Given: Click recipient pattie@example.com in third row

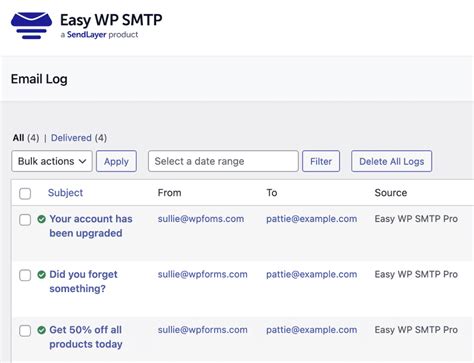Looking at the screenshot, I should [312, 330].
